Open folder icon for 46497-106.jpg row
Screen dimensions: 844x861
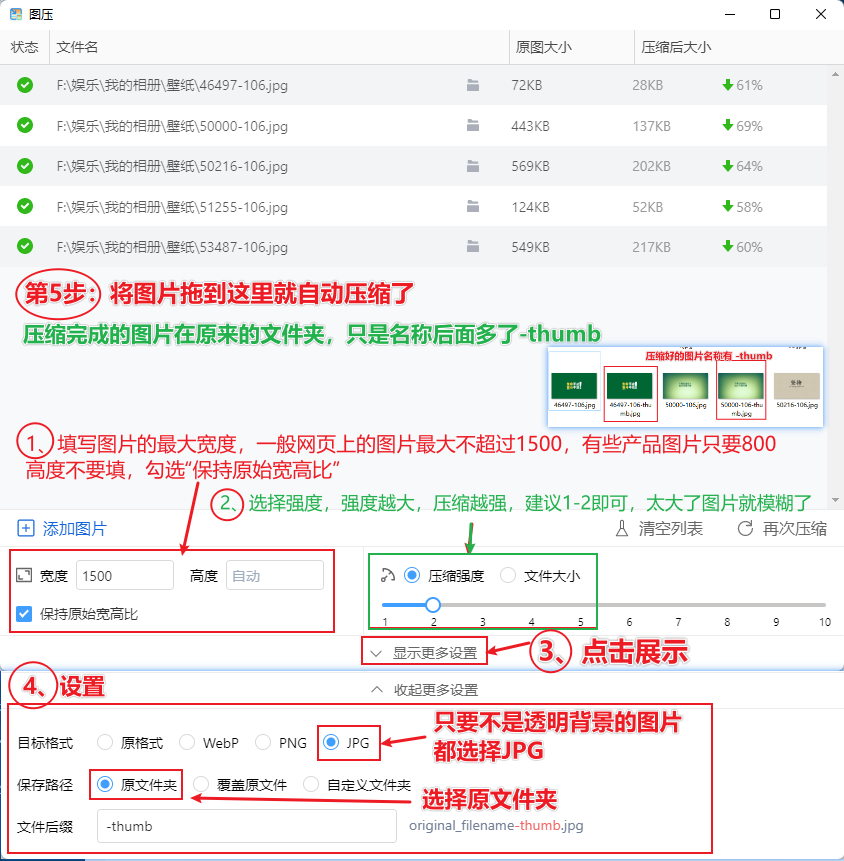473,85
